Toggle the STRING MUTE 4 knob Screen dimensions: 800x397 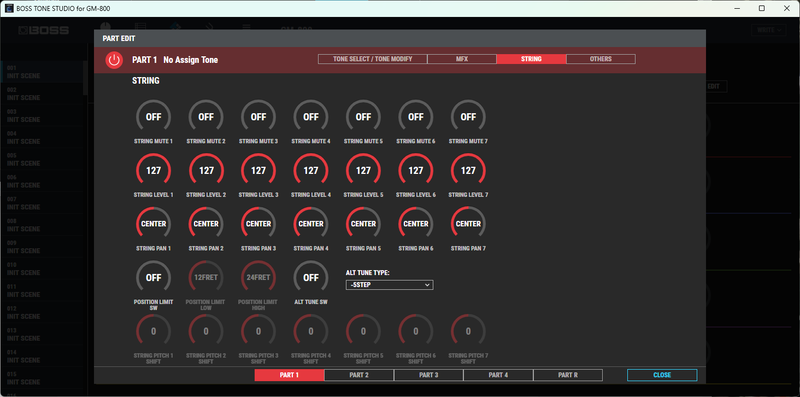[x=311, y=117]
